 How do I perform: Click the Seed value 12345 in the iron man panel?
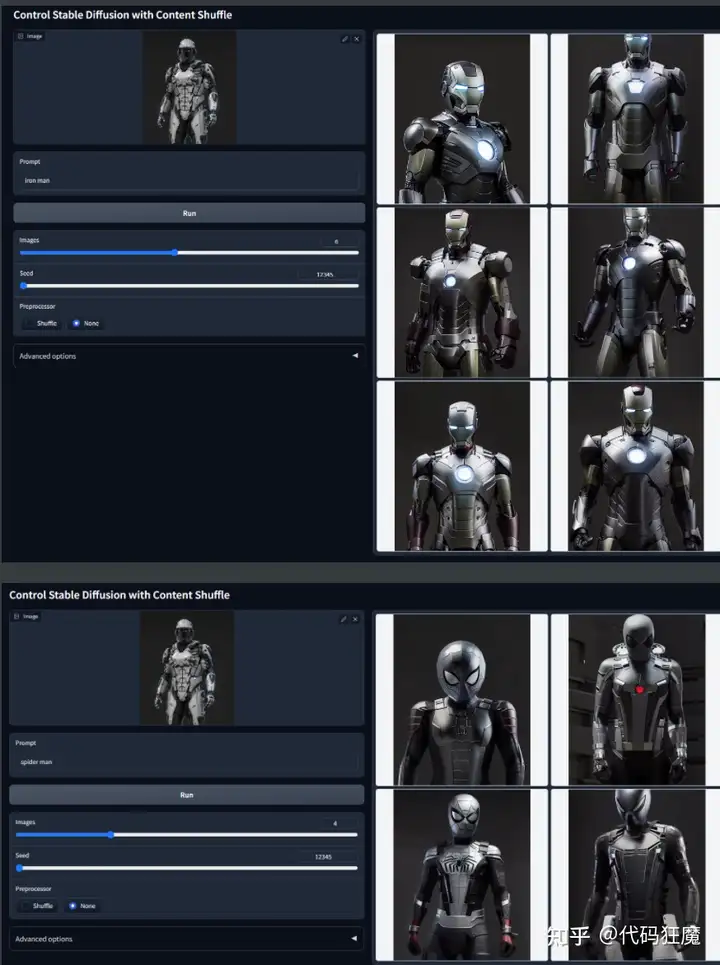tap(327, 274)
